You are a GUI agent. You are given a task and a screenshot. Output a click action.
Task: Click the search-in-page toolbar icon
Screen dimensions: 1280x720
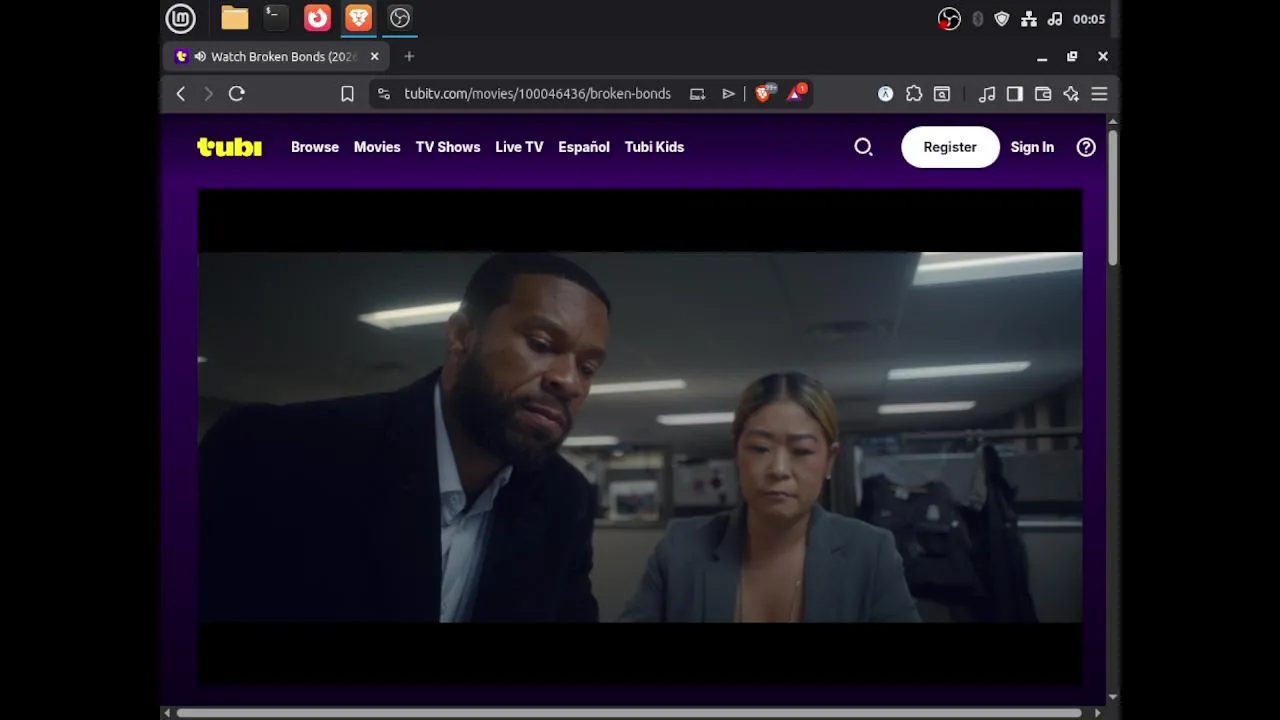(942, 94)
